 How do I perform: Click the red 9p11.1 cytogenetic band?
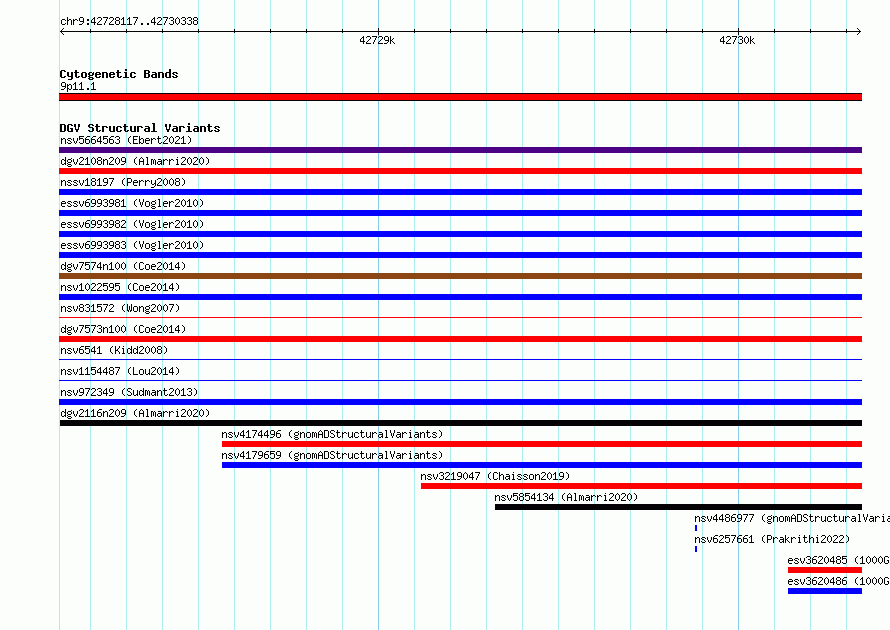pos(460,97)
